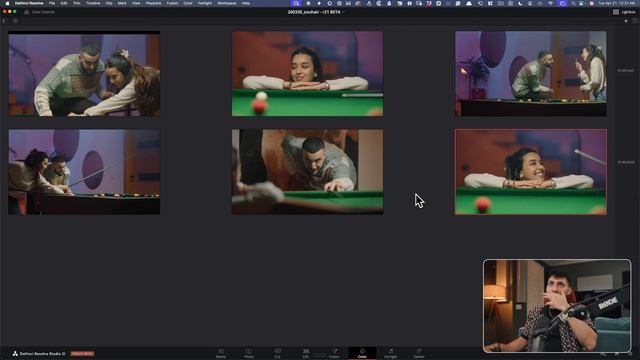Click the Color Controls button

coord(39,12)
